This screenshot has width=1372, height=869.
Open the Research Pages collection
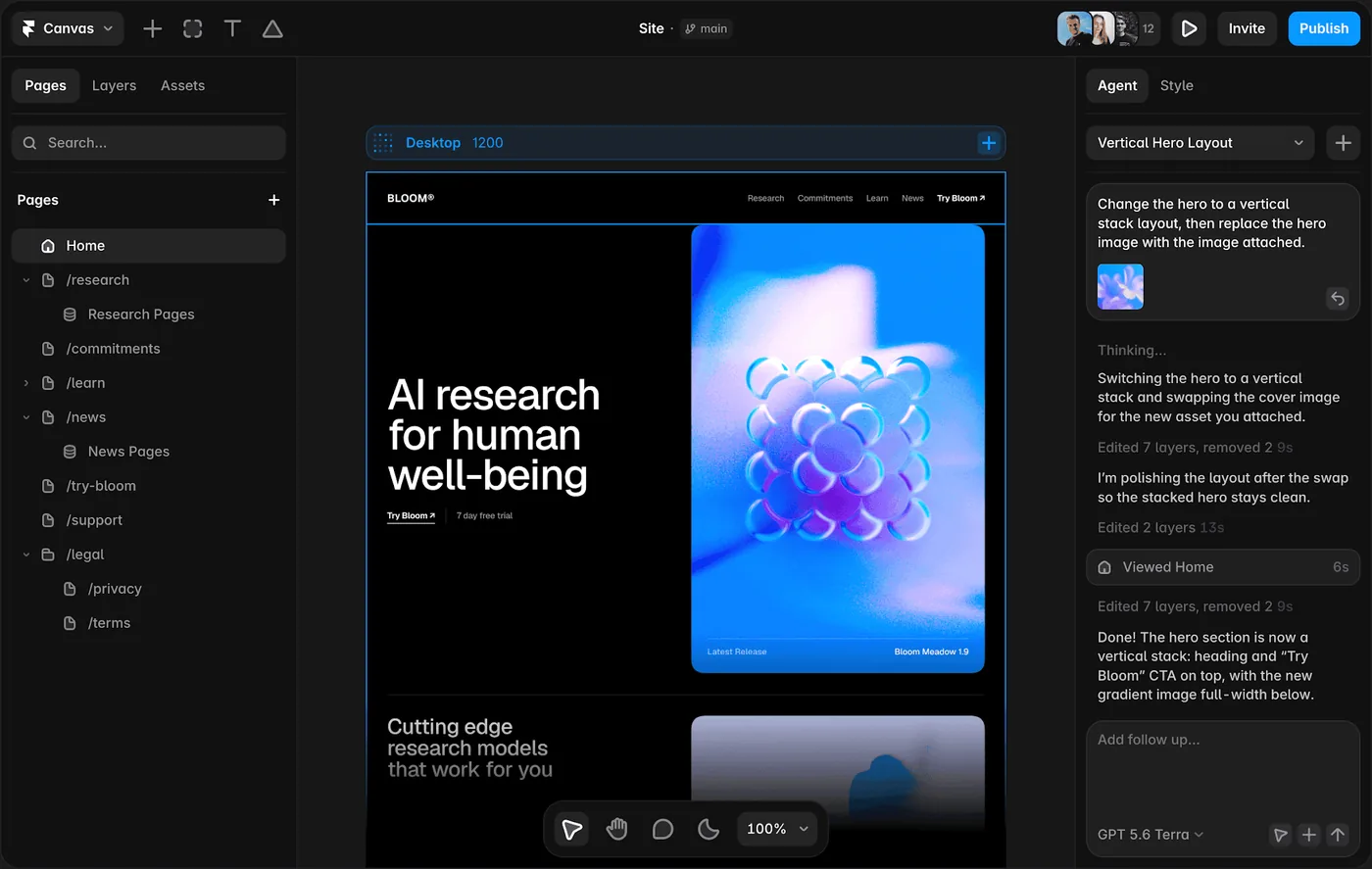tap(141, 314)
